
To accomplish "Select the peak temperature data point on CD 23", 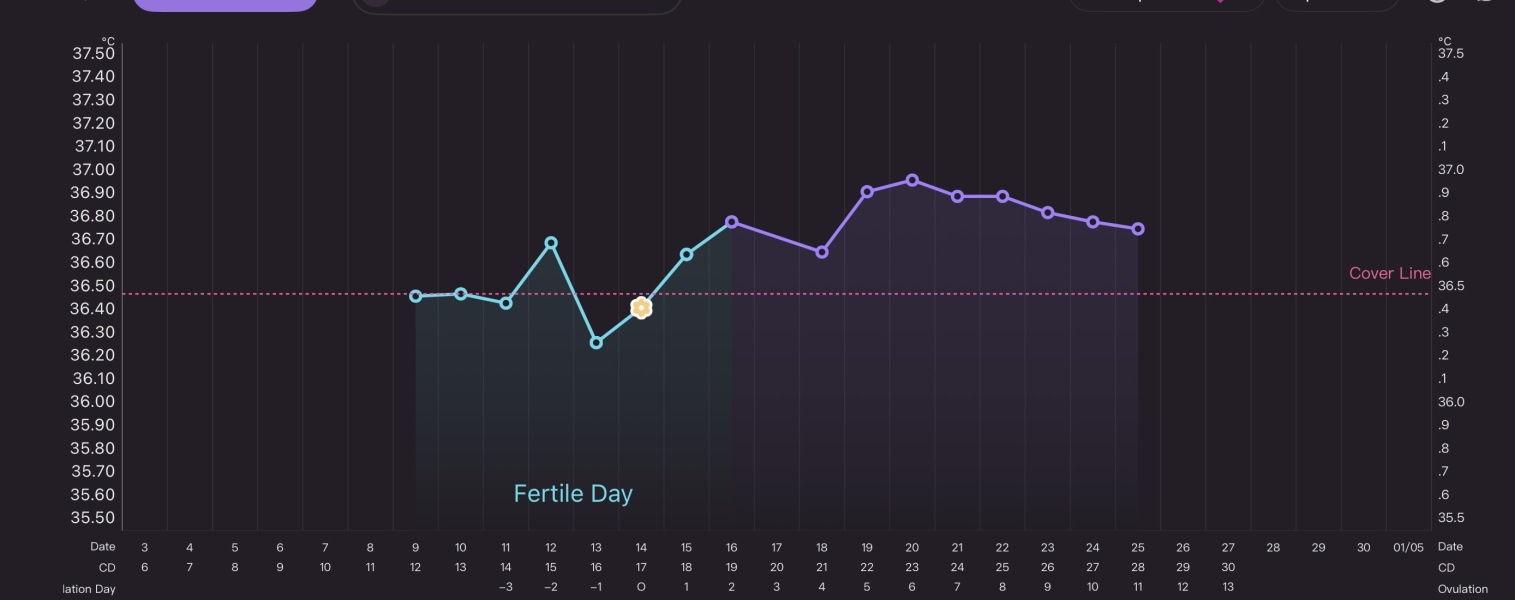I will coord(912,180).
